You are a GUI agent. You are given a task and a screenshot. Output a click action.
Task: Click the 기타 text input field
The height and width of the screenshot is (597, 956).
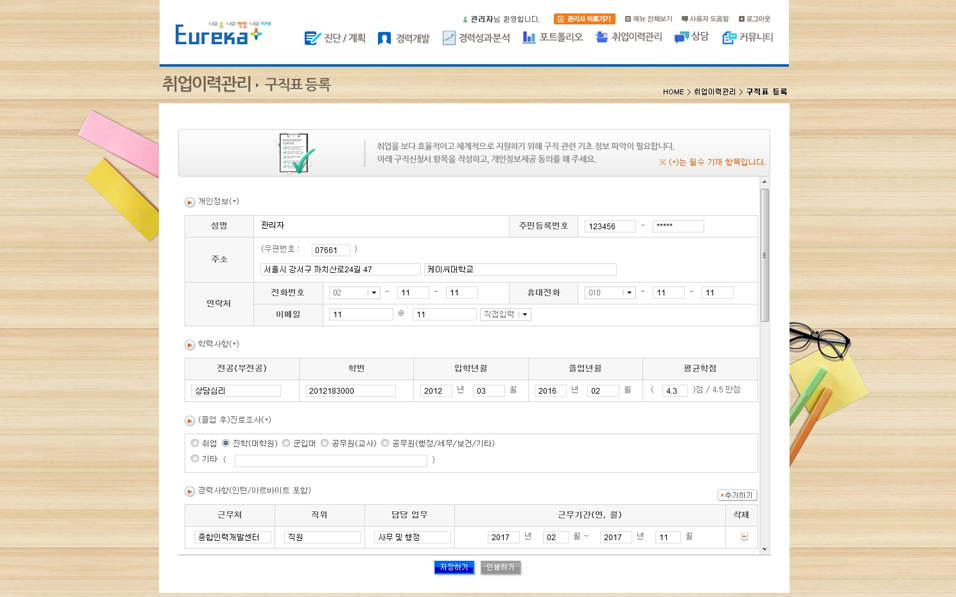click(x=331, y=460)
